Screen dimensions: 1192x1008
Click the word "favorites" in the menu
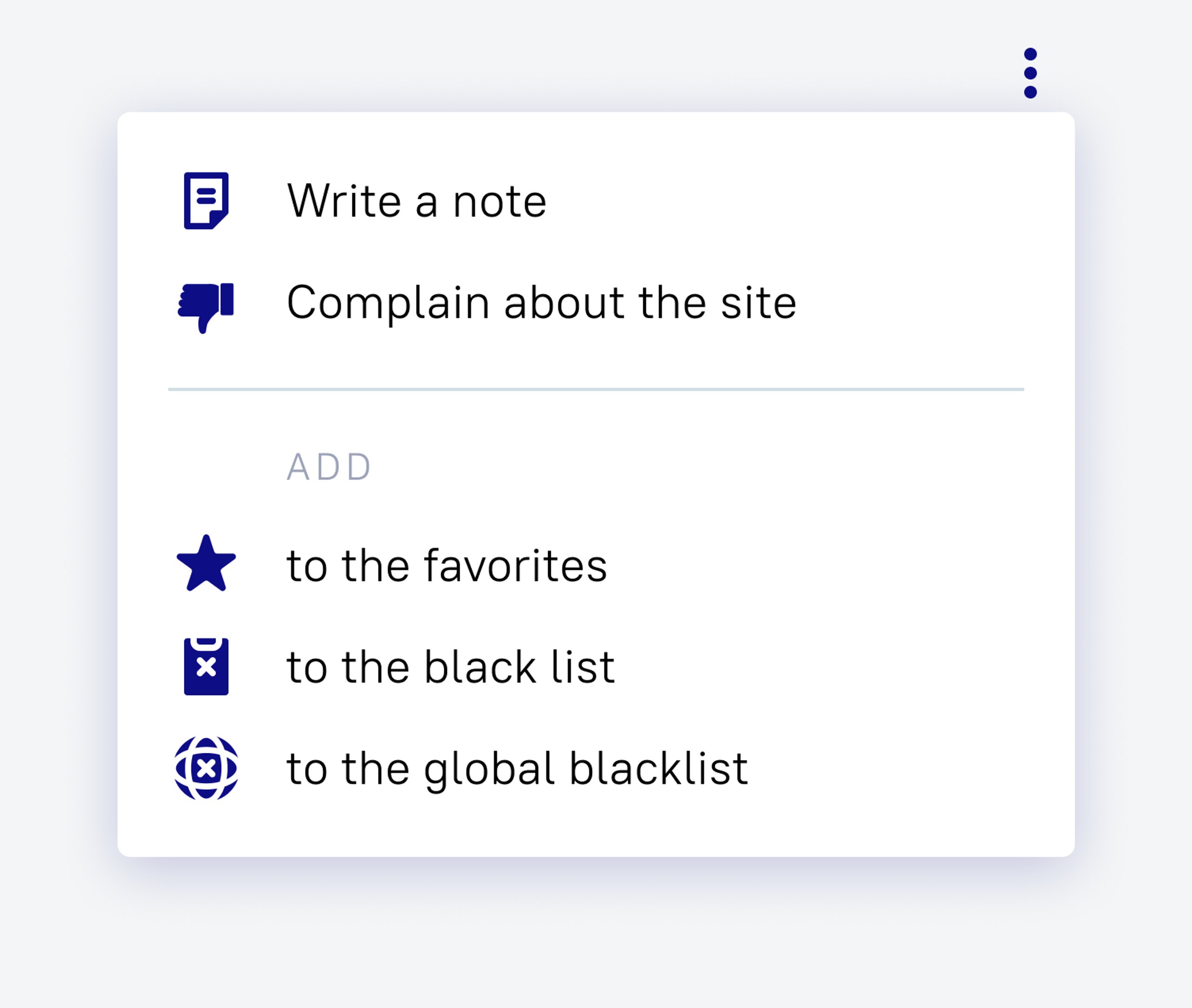click(515, 566)
